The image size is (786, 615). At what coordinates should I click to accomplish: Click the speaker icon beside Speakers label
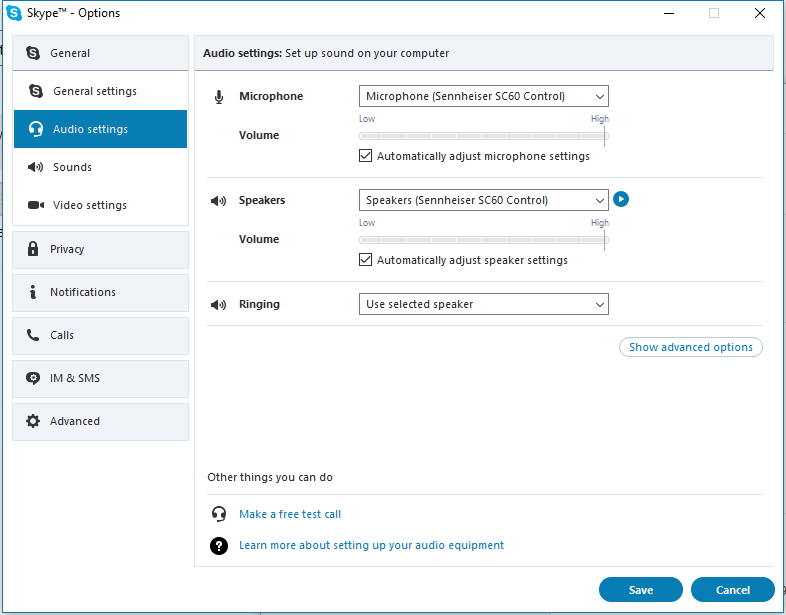(x=219, y=201)
